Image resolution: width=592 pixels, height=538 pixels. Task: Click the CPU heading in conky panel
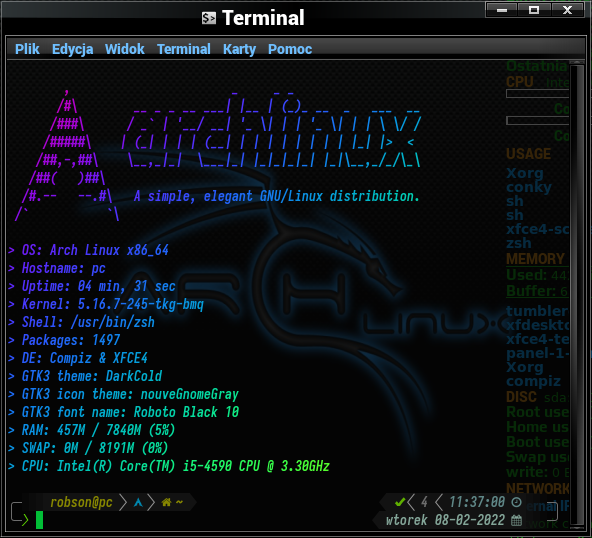coord(520,82)
